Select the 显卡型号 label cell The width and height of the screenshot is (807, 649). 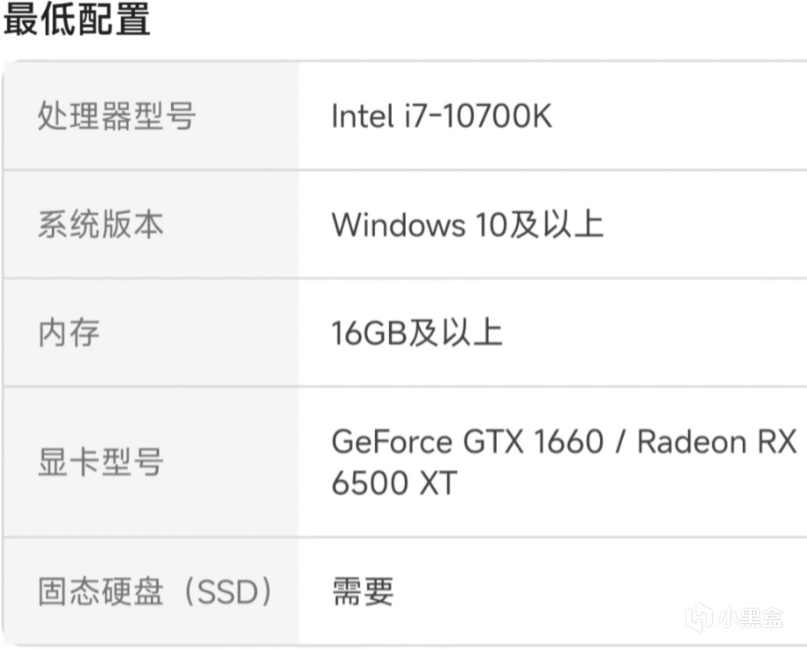click(100, 462)
